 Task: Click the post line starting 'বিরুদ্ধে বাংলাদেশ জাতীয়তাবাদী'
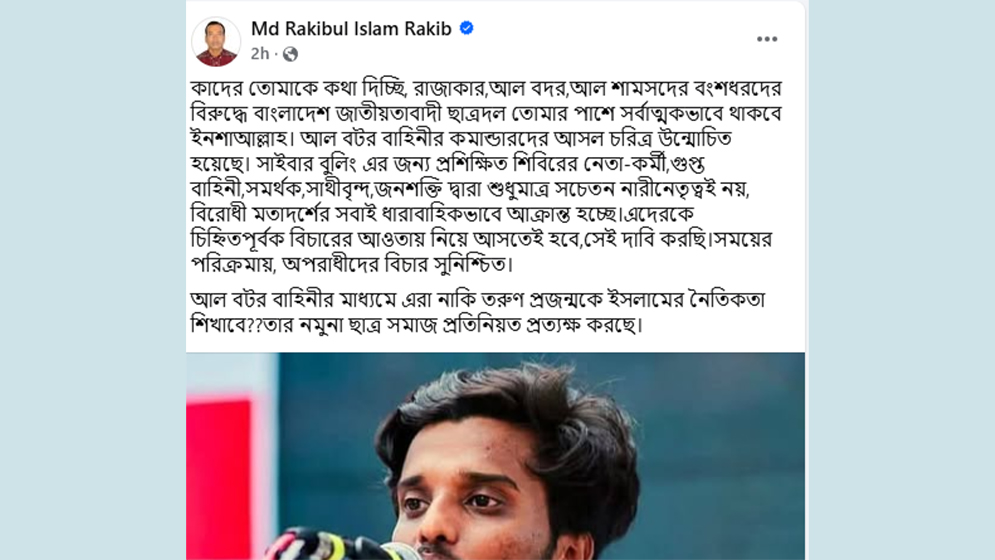(485, 114)
